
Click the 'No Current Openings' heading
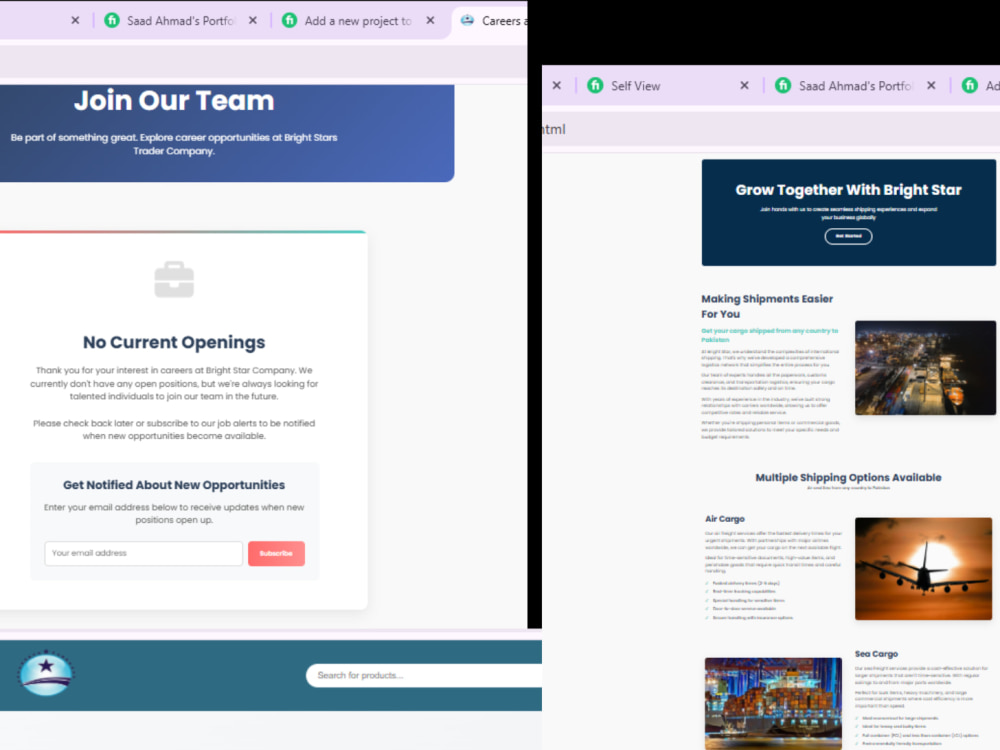(174, 342)
